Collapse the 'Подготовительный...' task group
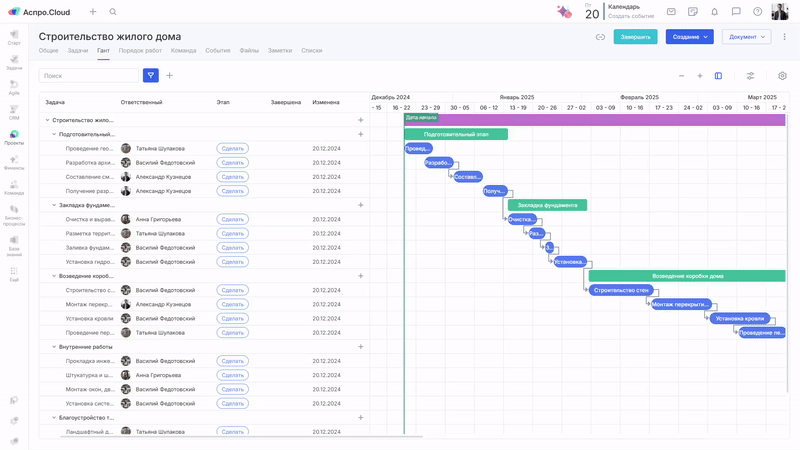 tap(53, 134)
